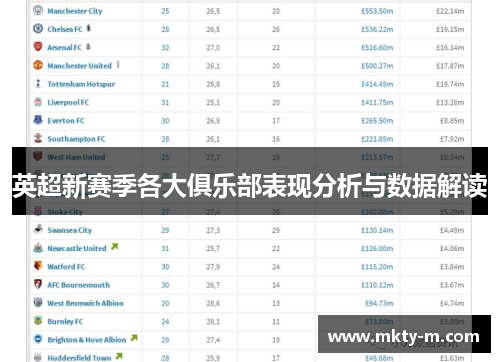500x362 pixels.
Task: Click squad size 32 for Arsenal FC
Action: click(x=165, y=48)
